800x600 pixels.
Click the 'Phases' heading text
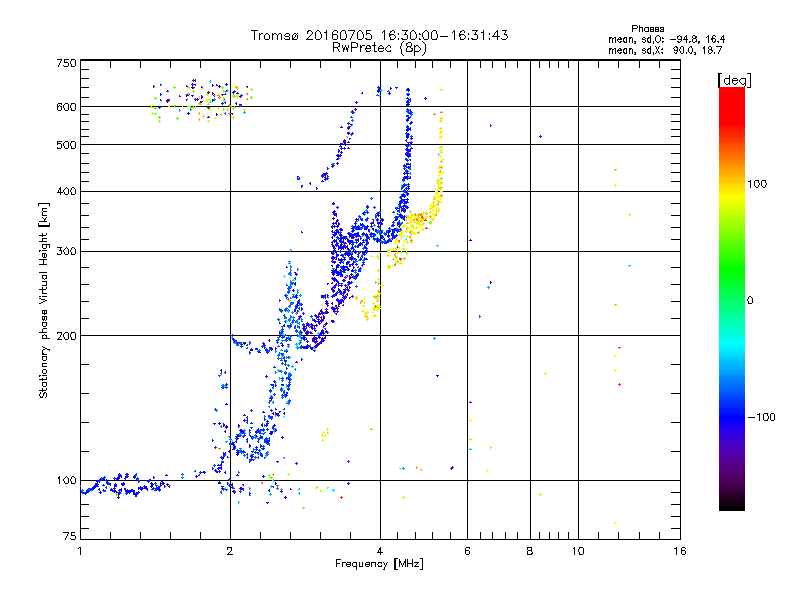[x=647, y=29]
